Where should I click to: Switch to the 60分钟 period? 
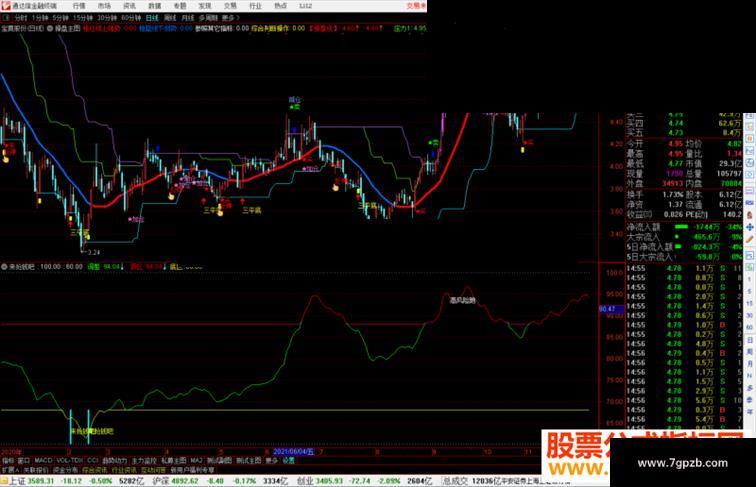pos(131,18)
